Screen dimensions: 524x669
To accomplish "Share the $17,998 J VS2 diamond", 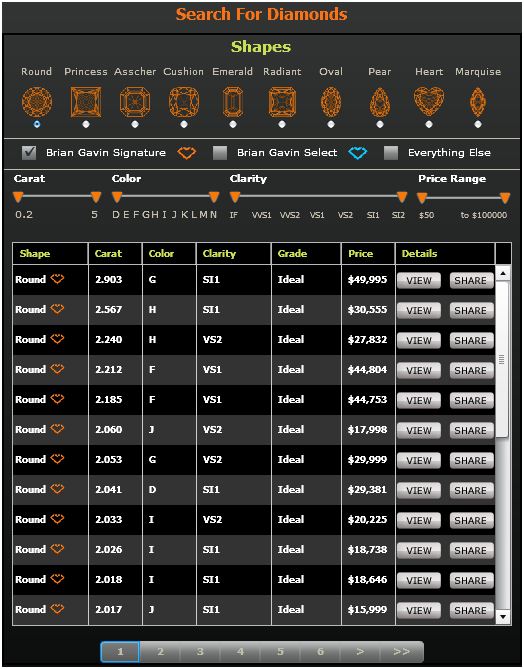I will [x=470, y=430].
